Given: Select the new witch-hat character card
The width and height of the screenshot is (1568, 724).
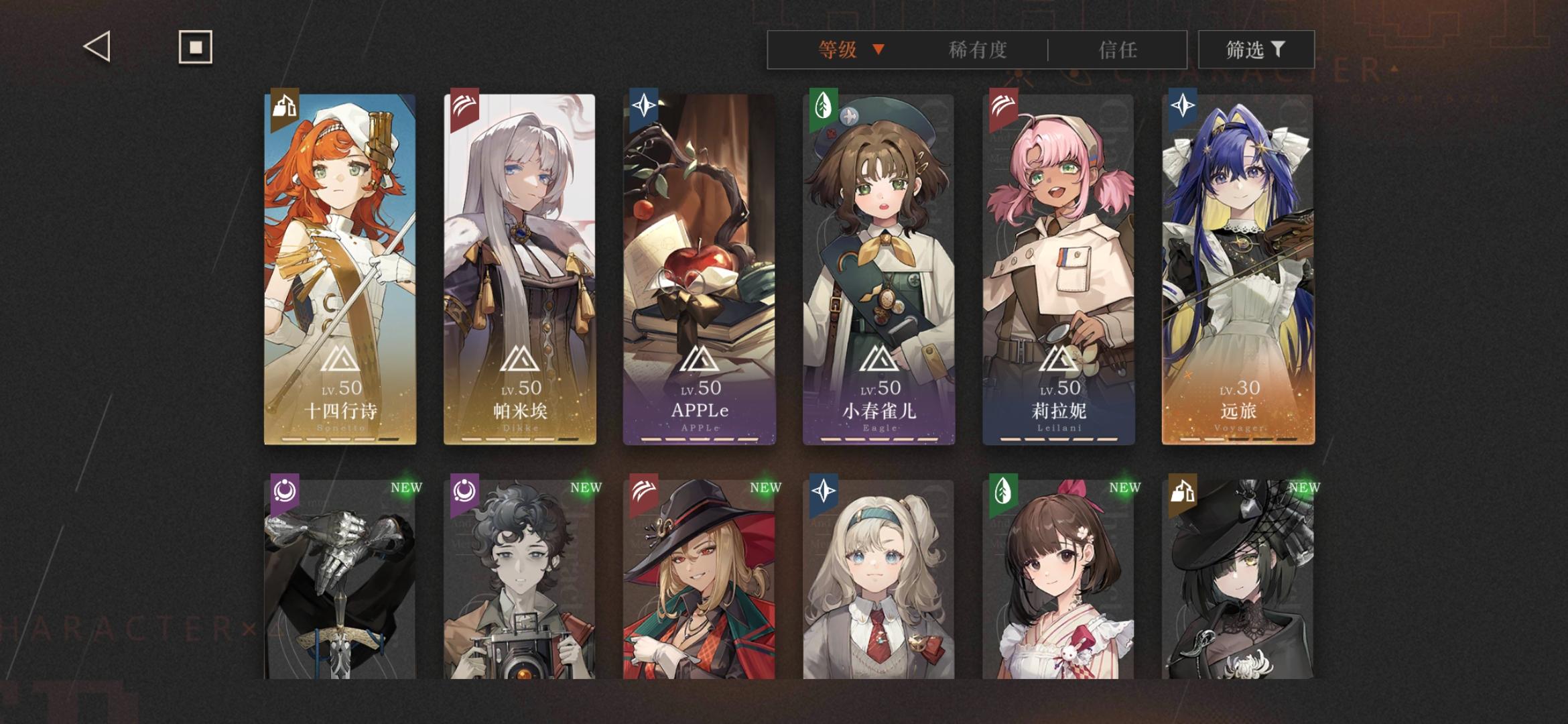Looking at the screenshot, I should (700, 579).
